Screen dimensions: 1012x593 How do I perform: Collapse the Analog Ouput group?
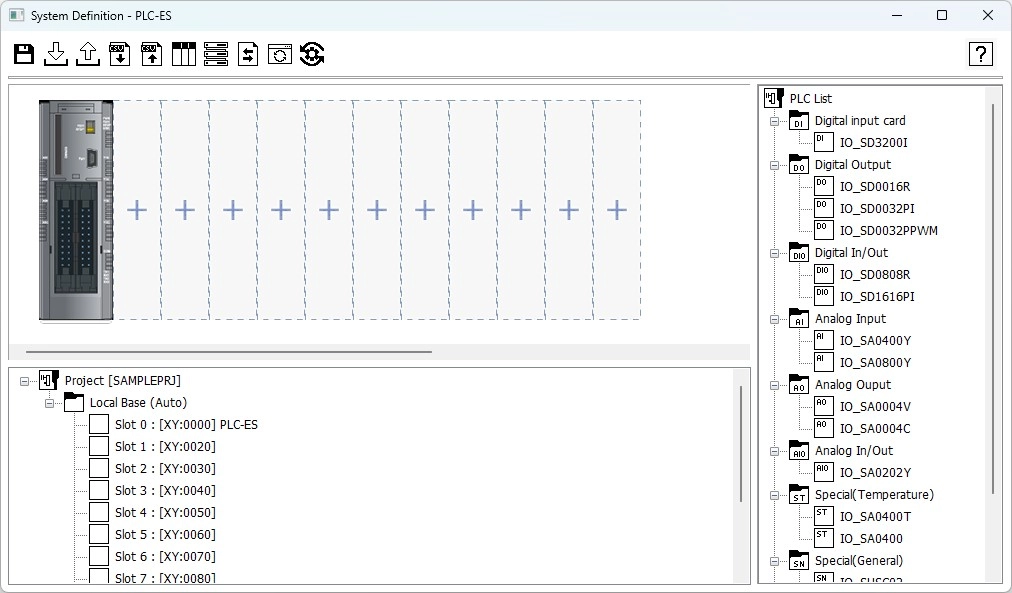tap(774, 385)
